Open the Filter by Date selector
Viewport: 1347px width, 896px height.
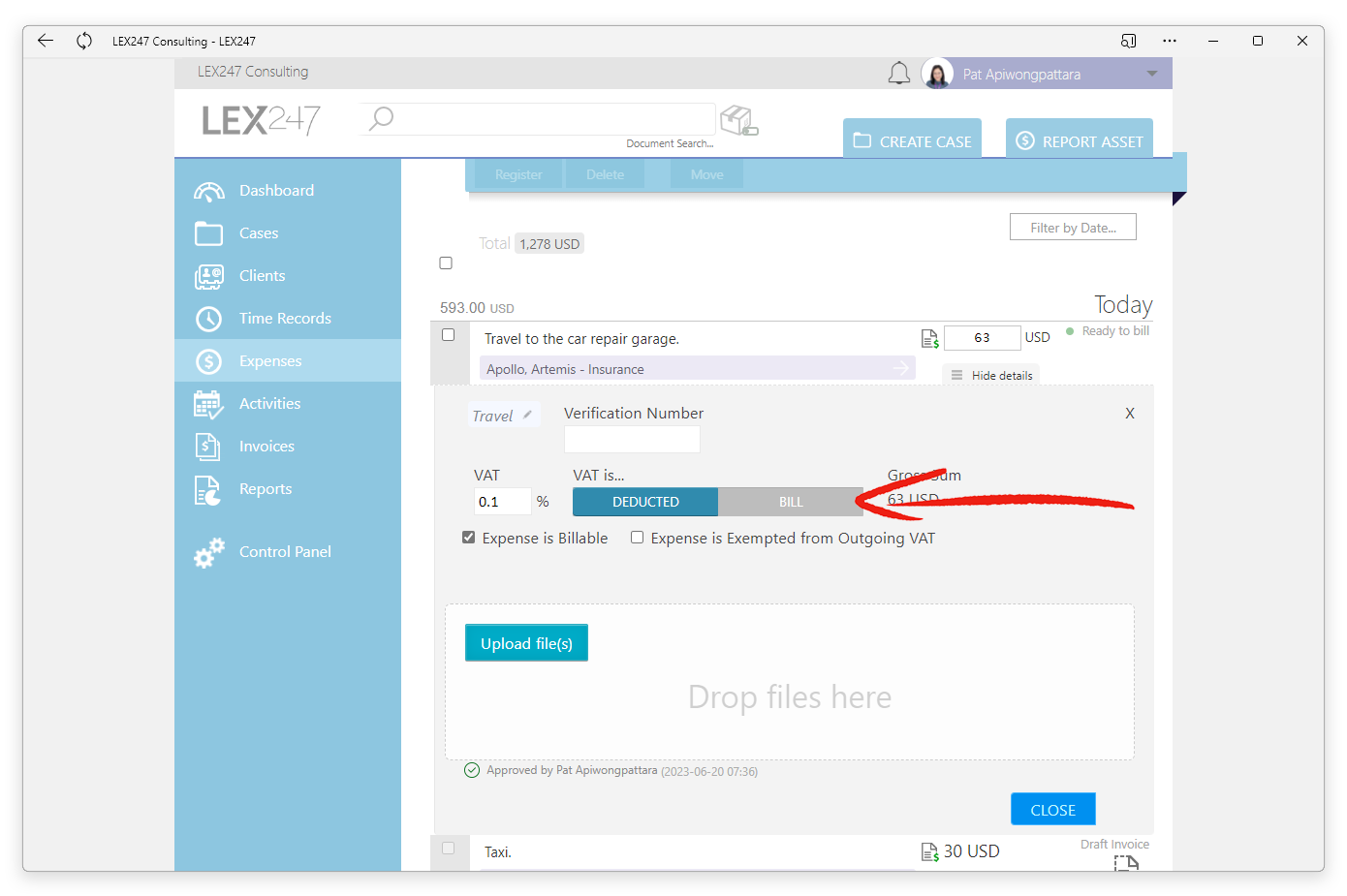click(x=1073, y=228)
